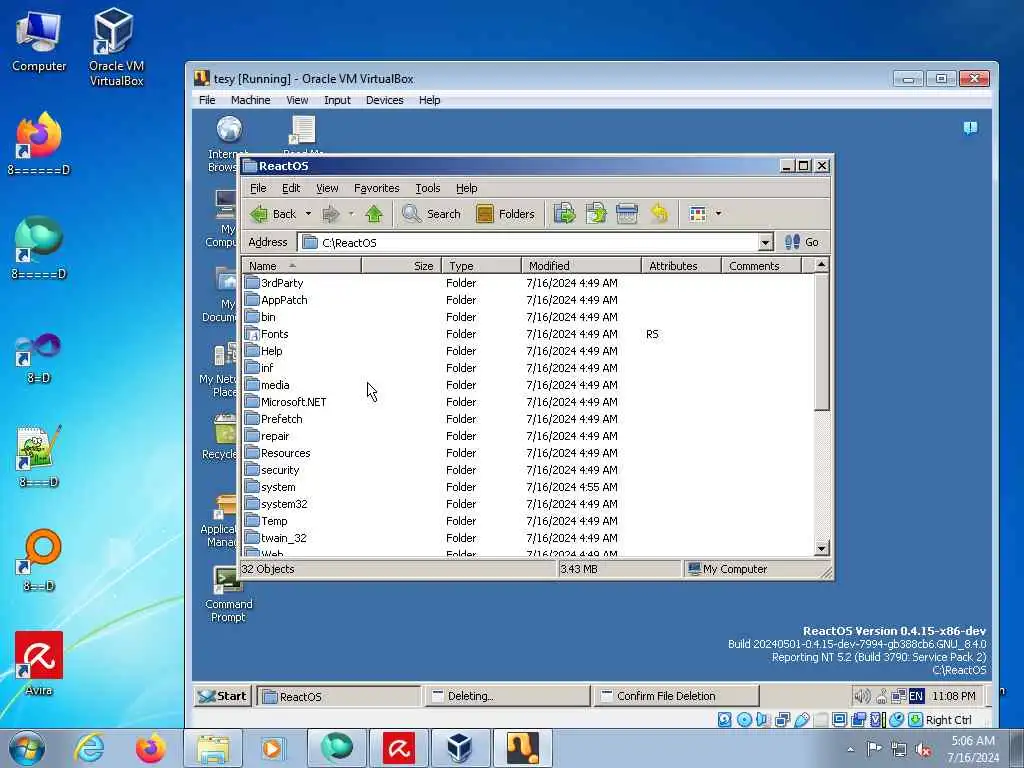1024x768 pixels.
Task: Select the Fonts folder
Action: click(266, 334)
